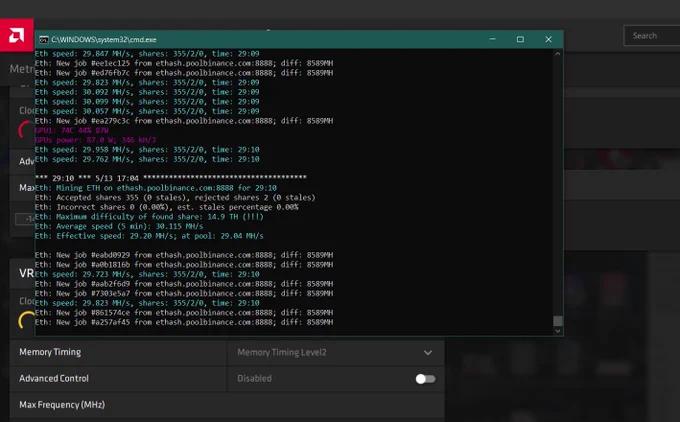Click the Max Frequency (MHz) label
The height and width of the screenshot is (422, 680).
[x=62, y=405]
